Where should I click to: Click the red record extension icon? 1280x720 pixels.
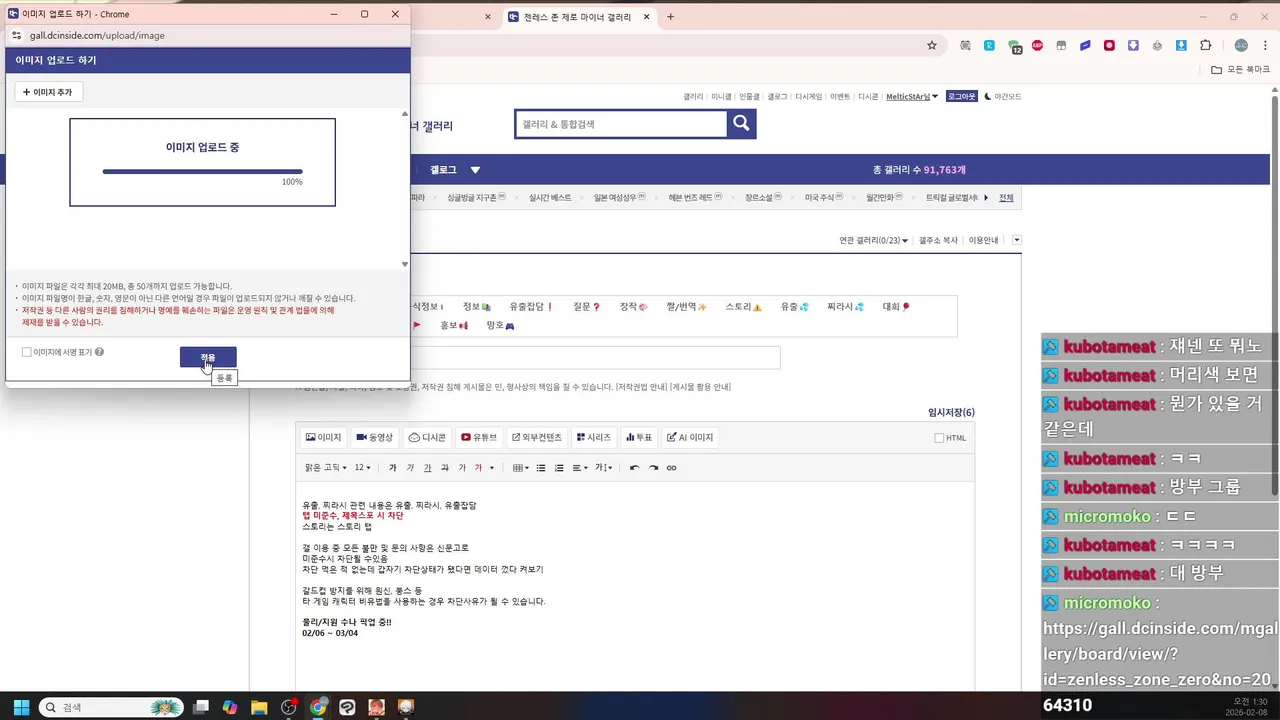pyautogui.click(x=1109, y=45)
